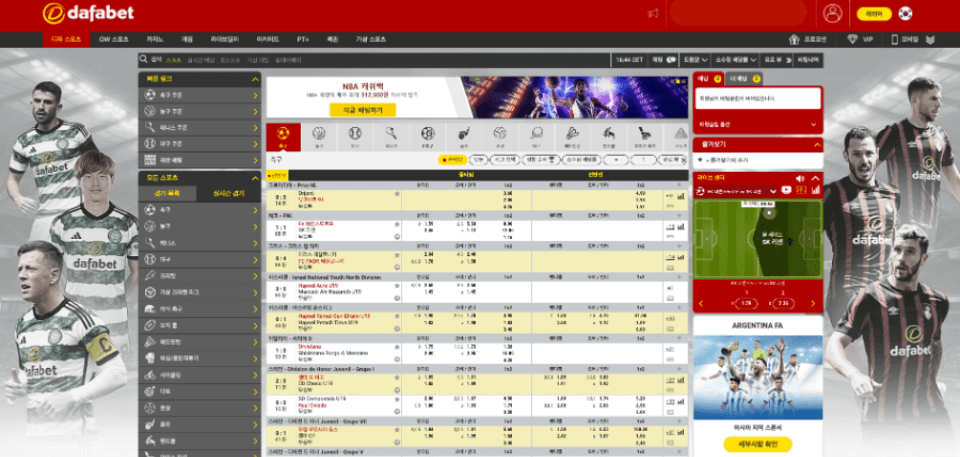Screen dimensions: 960x457
Task: Click the diamond VIP icon
Action: [852, 39]
